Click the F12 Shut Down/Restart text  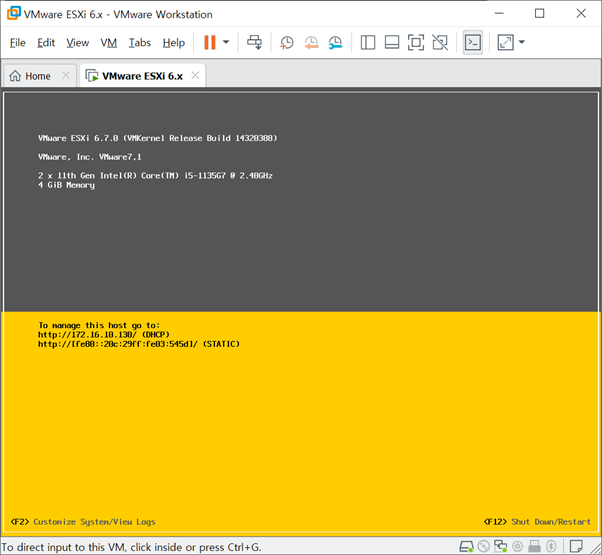point(537,522)
